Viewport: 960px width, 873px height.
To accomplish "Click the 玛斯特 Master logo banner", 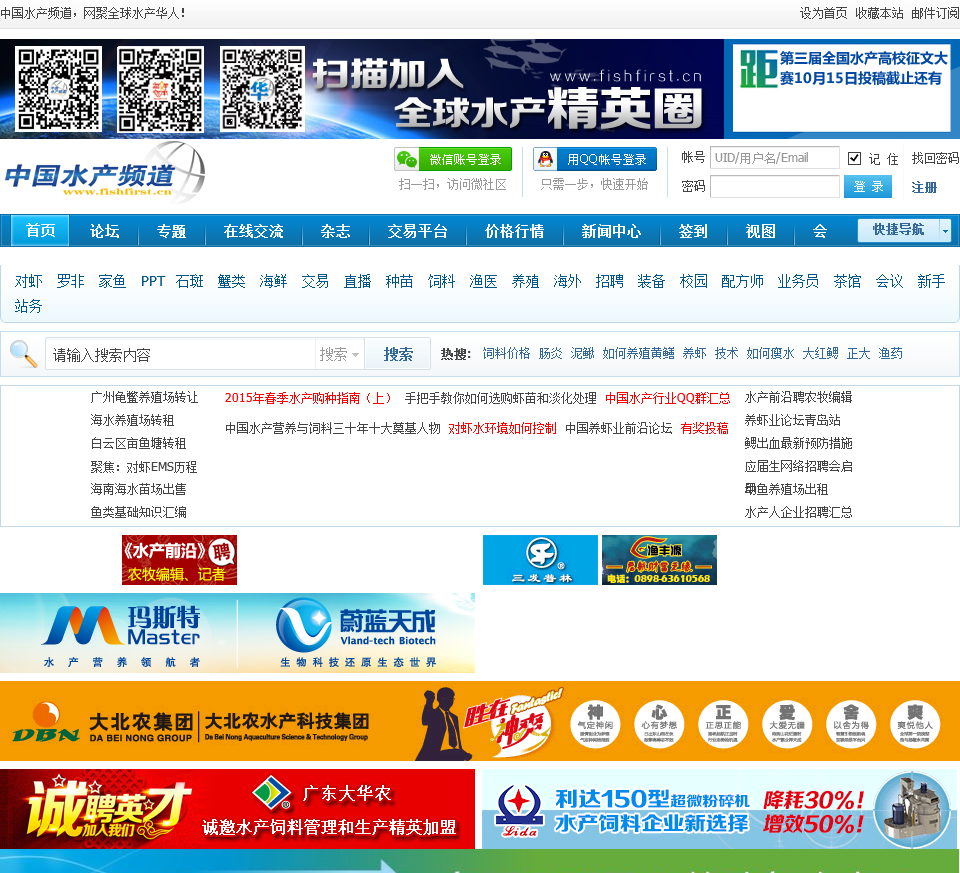I will [x=119, y=634].
